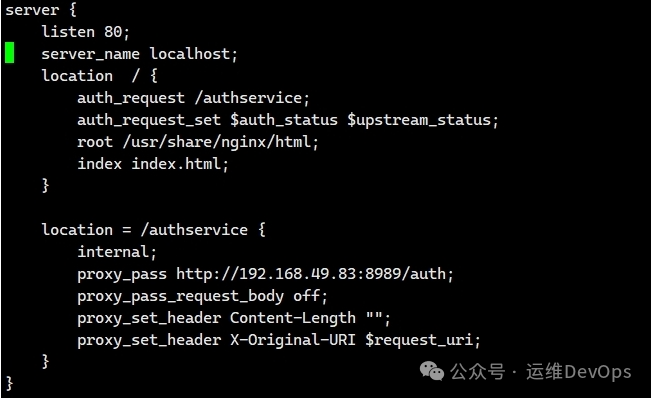Click the final closing brace of server
The image size is (651, 398).
[x=10, y=383]
